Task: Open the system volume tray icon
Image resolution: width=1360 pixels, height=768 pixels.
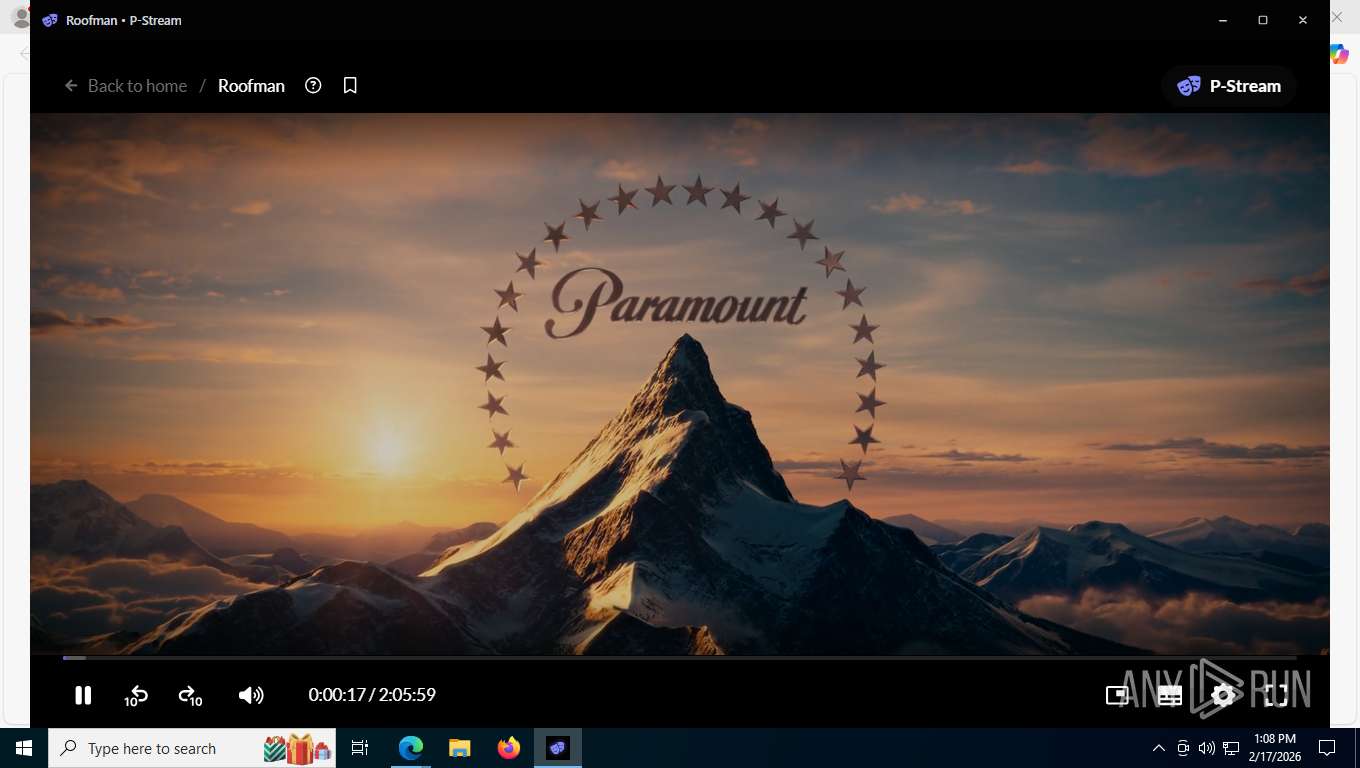Action: (x=1206, y=748)
